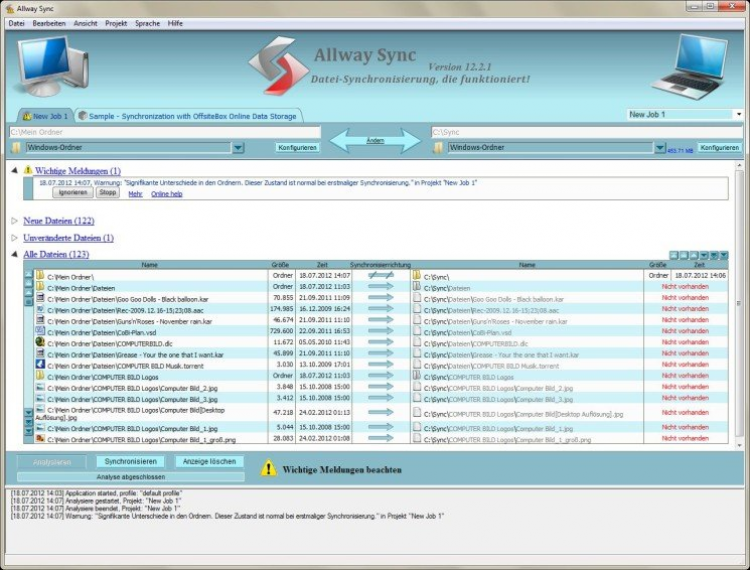Click the main panel vertical scrollbar
Screen dimensions: 750x570
coord(739,305)
